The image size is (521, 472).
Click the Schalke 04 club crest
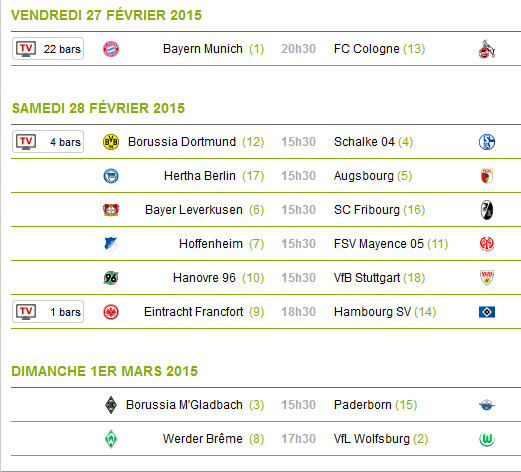click(487, 142)
